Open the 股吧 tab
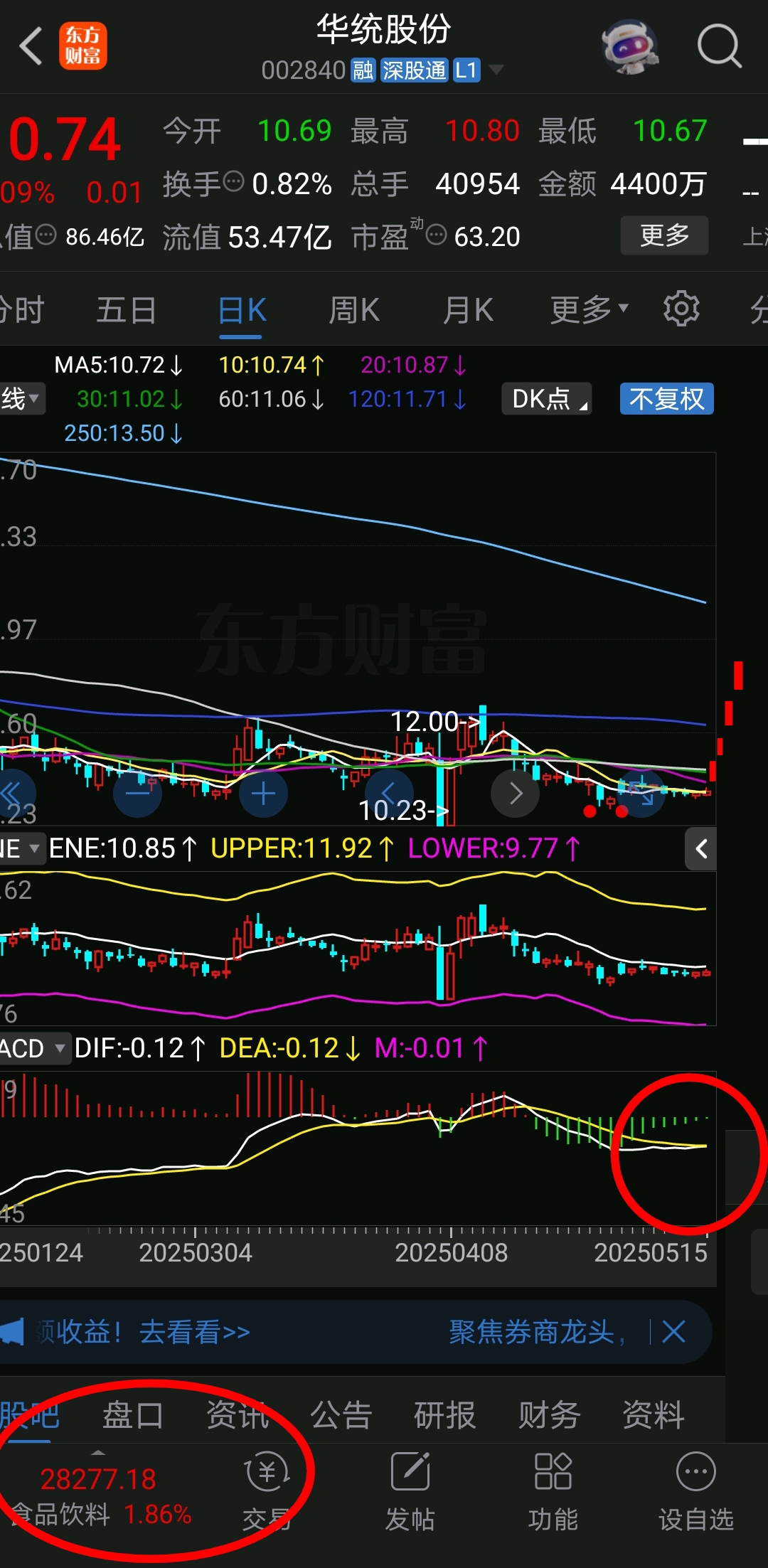The image size is (768, 1568). click(29, 1416)
